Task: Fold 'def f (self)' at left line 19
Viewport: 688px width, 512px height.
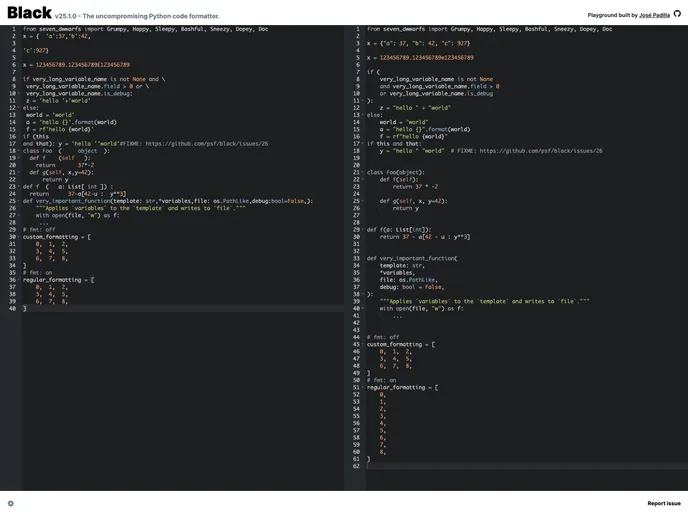Action: [19, 158]
